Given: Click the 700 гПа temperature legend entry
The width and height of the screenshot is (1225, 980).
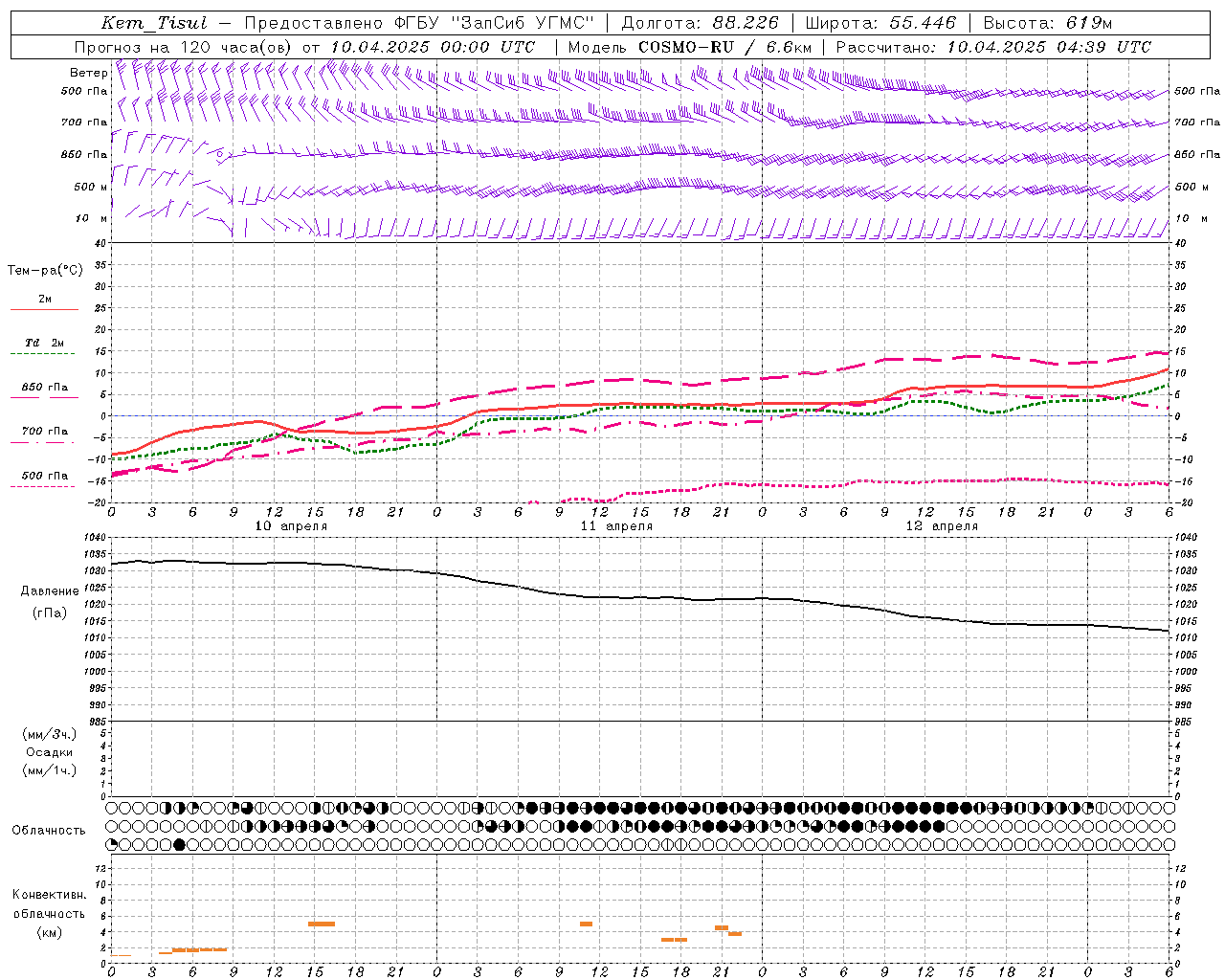Looking at the screenshot, I should pos(44,434).
